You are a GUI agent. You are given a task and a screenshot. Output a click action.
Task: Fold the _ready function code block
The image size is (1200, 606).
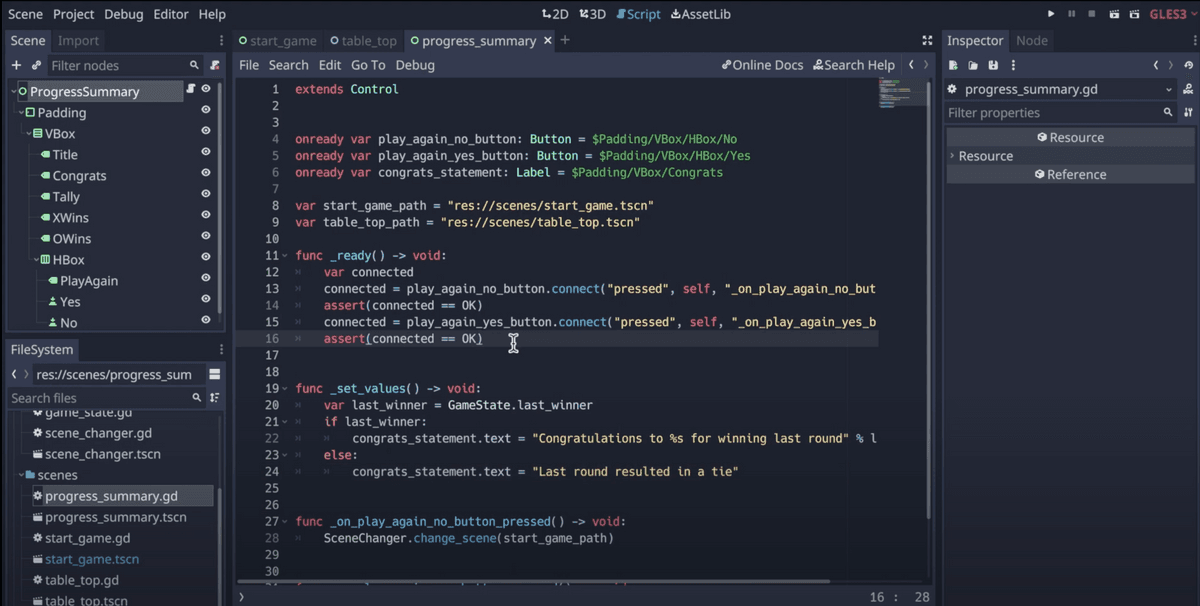(286, 255)
